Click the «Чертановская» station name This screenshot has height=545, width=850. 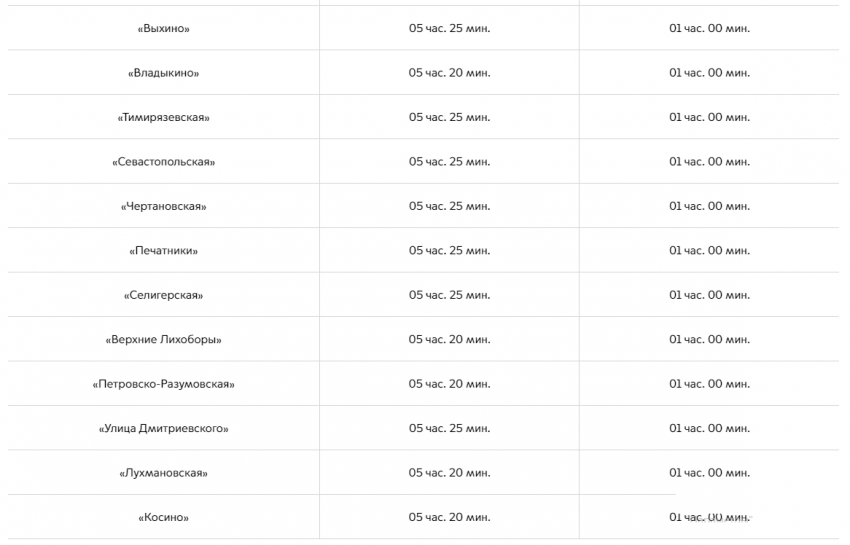pos(163,207)
